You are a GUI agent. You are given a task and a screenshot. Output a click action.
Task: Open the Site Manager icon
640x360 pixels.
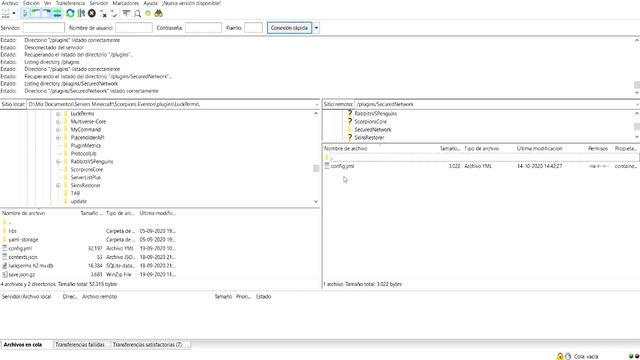[6, 13]
